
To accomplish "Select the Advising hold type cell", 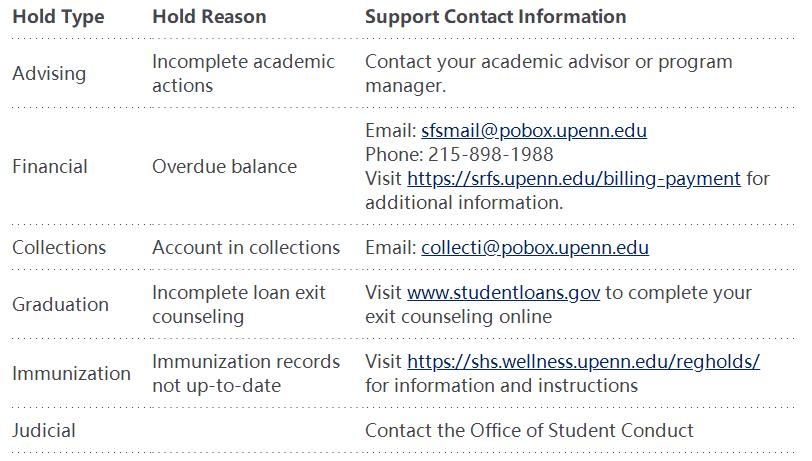I will 49,74.
